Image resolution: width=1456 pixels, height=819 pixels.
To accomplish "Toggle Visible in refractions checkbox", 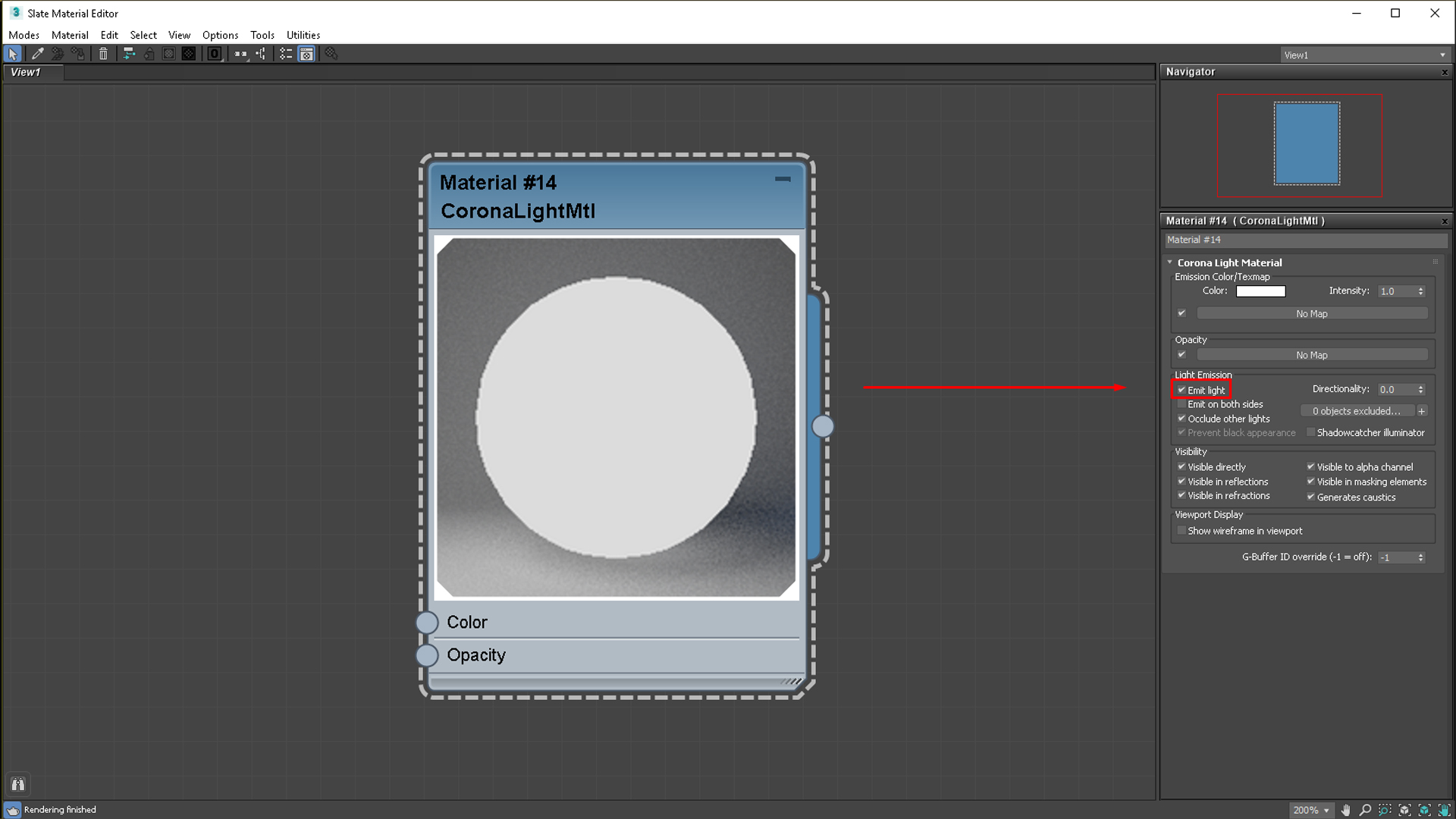I will (x=1181, y=496).
